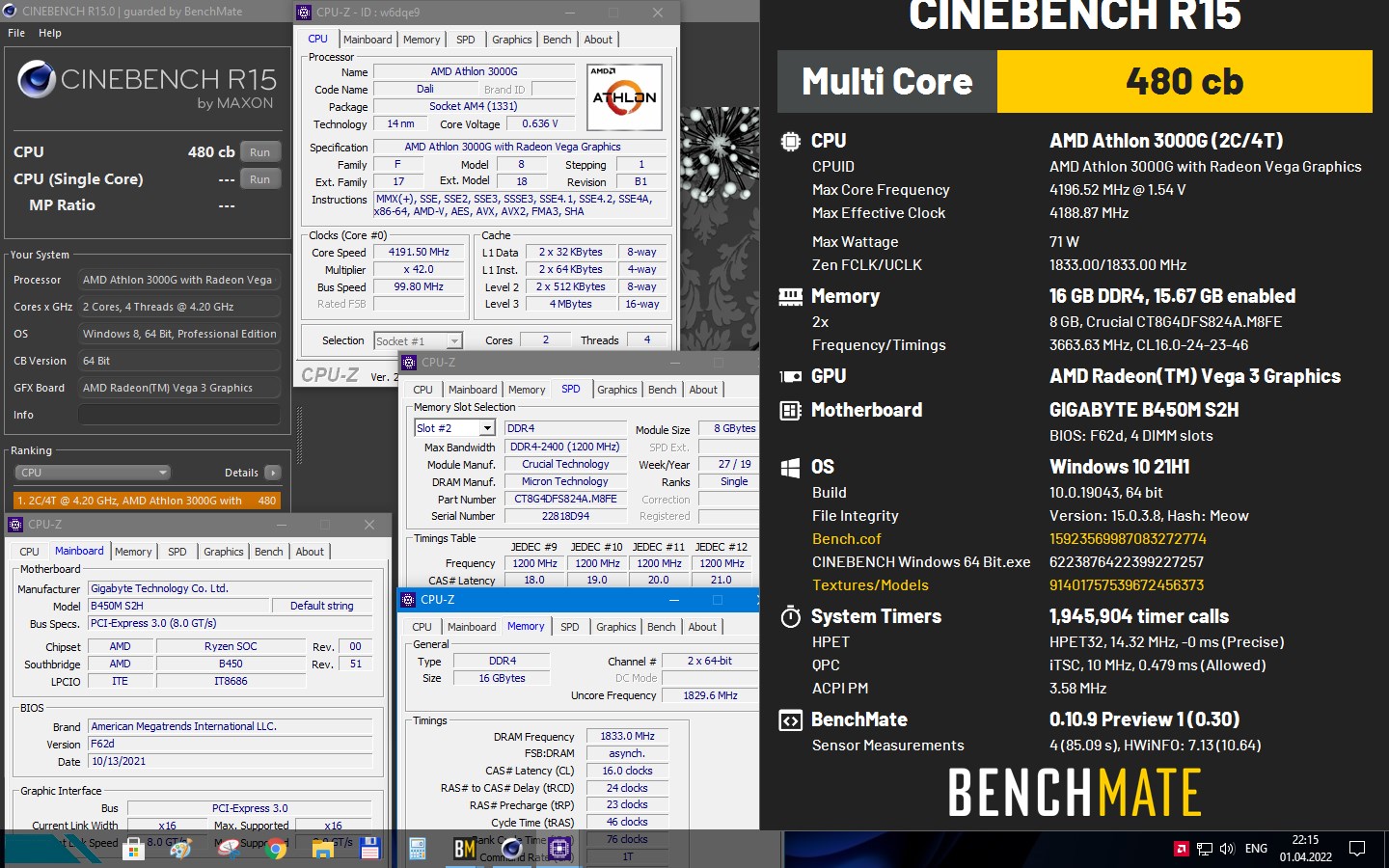
Task: Open the volume tray icon
Action: point(1227,849)
